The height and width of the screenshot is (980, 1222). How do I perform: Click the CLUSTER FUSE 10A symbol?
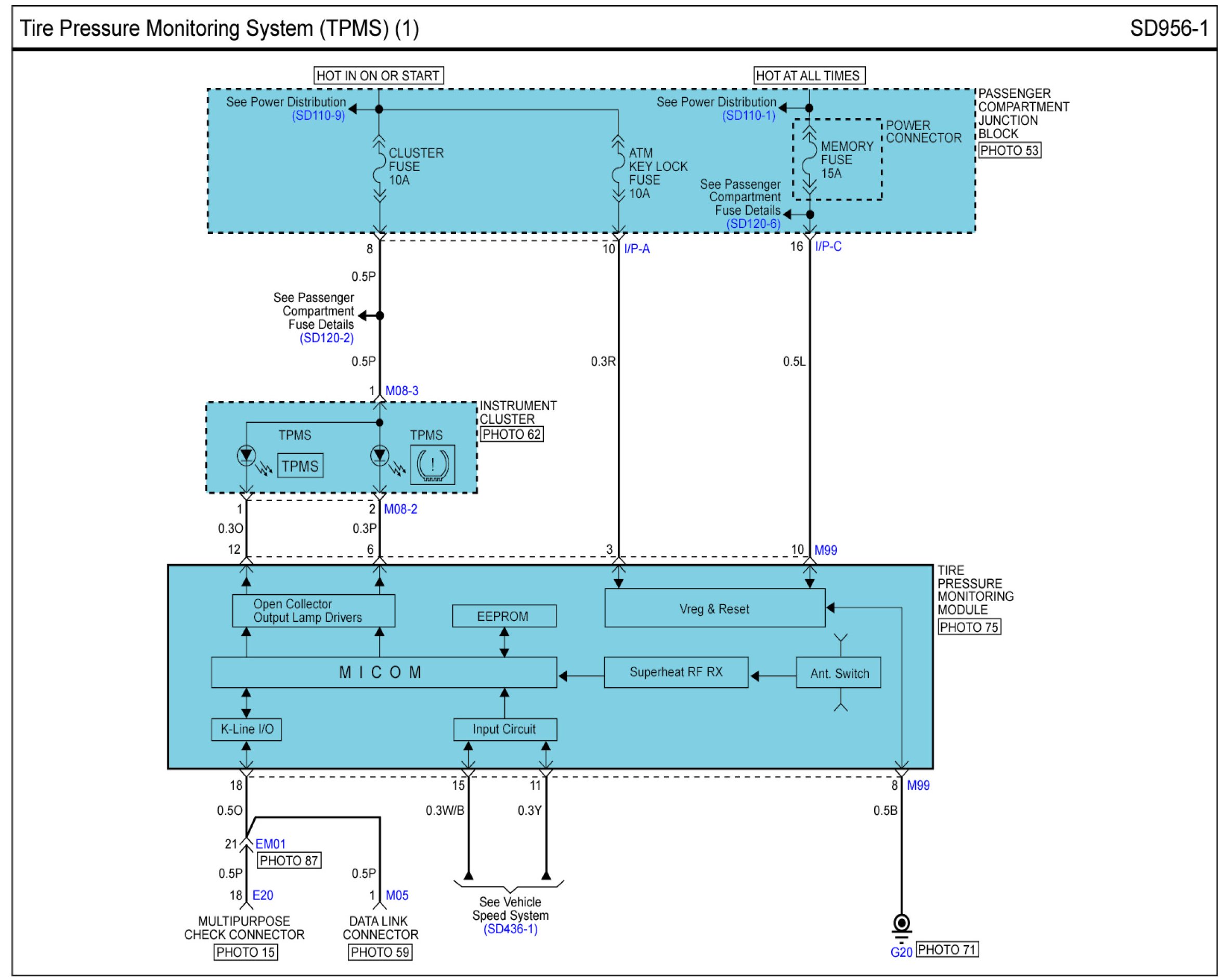coord(379,168)
